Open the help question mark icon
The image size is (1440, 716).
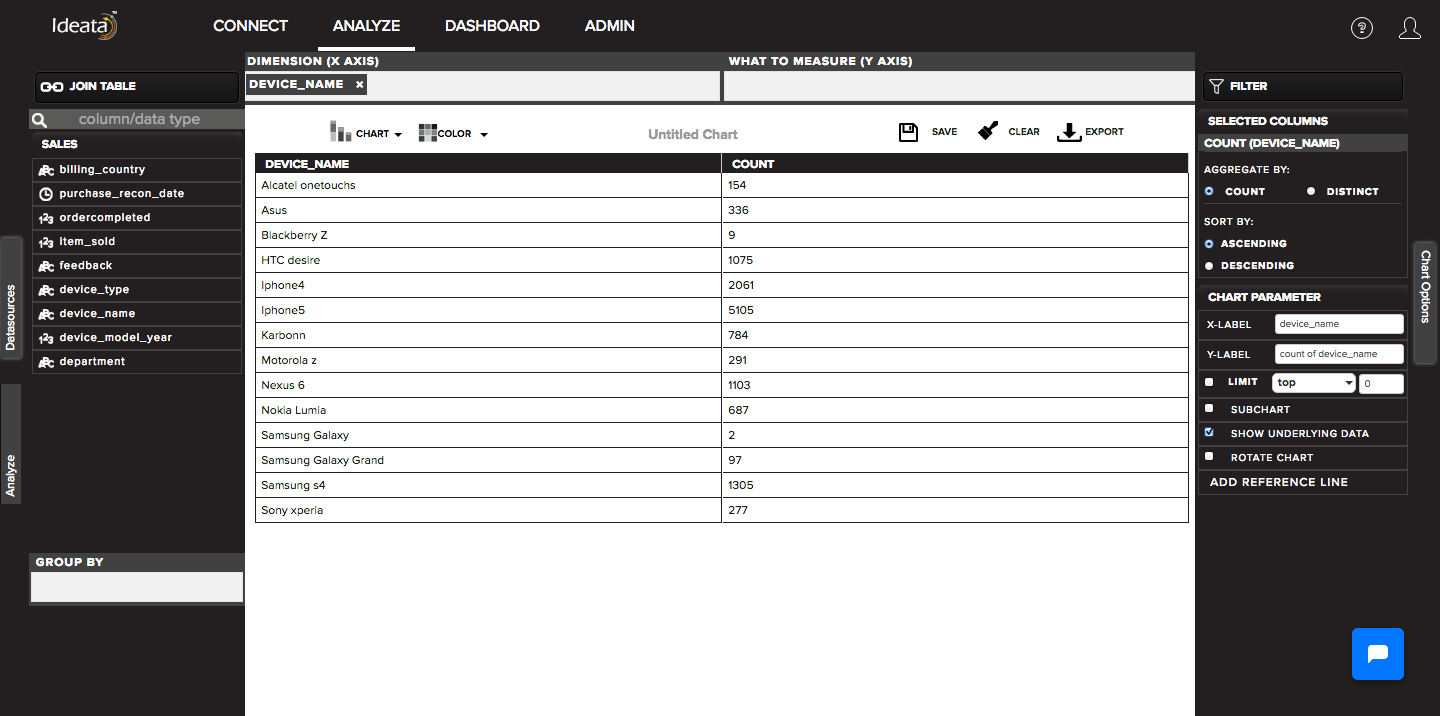point(1362,28)
